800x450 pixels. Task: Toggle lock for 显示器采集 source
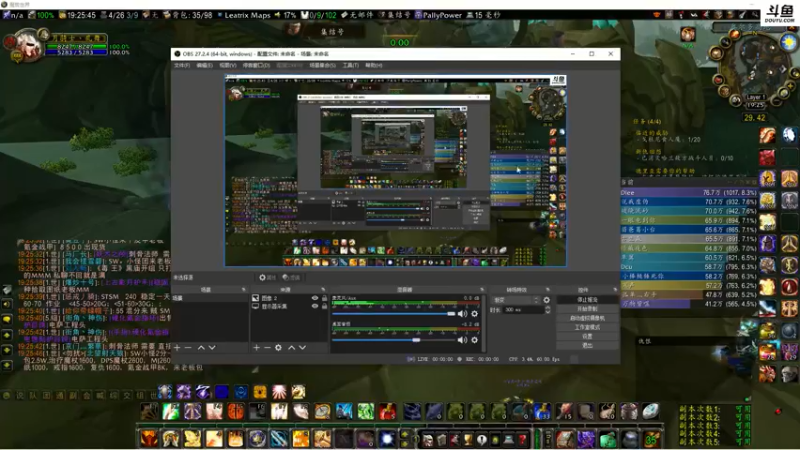coord(324,306)
